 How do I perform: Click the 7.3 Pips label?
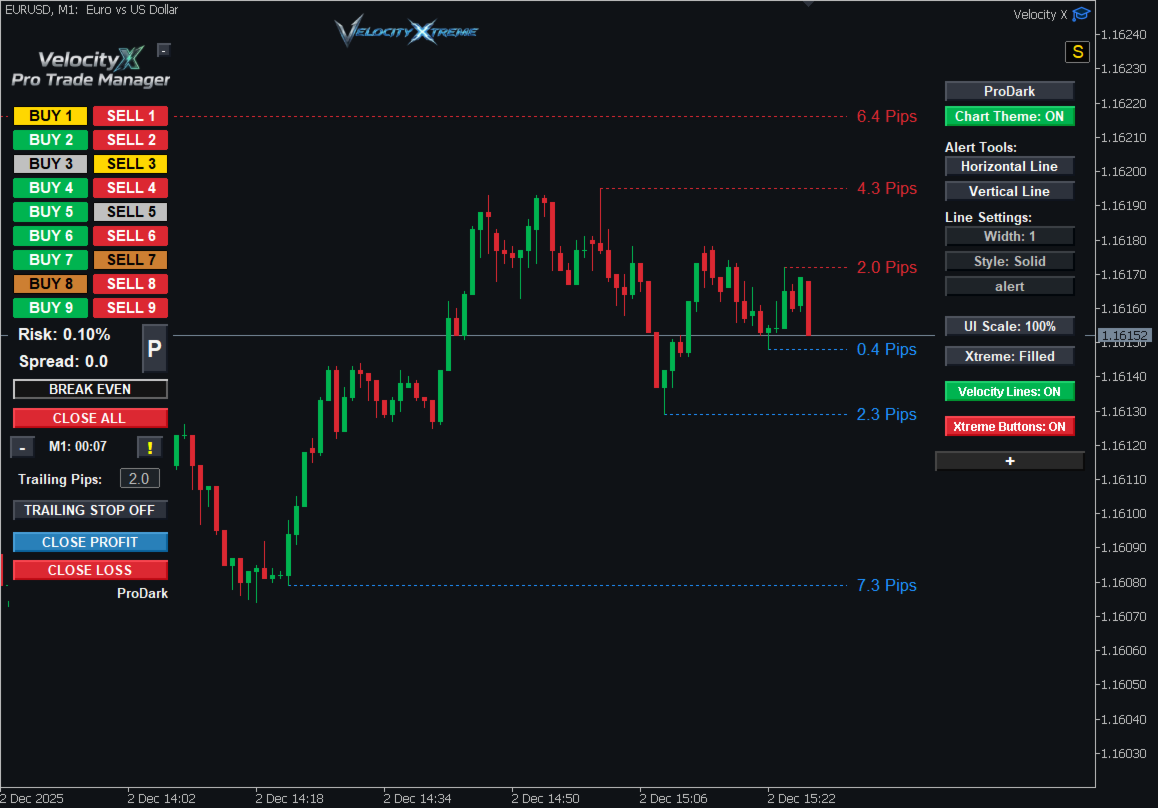pos(886,586)
